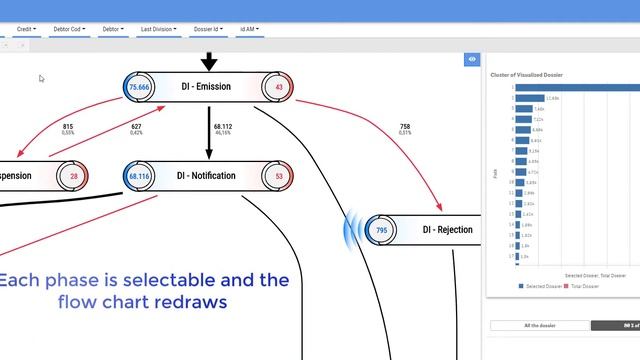Click the red 53 counter on Notification
Viewport: 640px width, 360px height.
(x=278, y=176)
